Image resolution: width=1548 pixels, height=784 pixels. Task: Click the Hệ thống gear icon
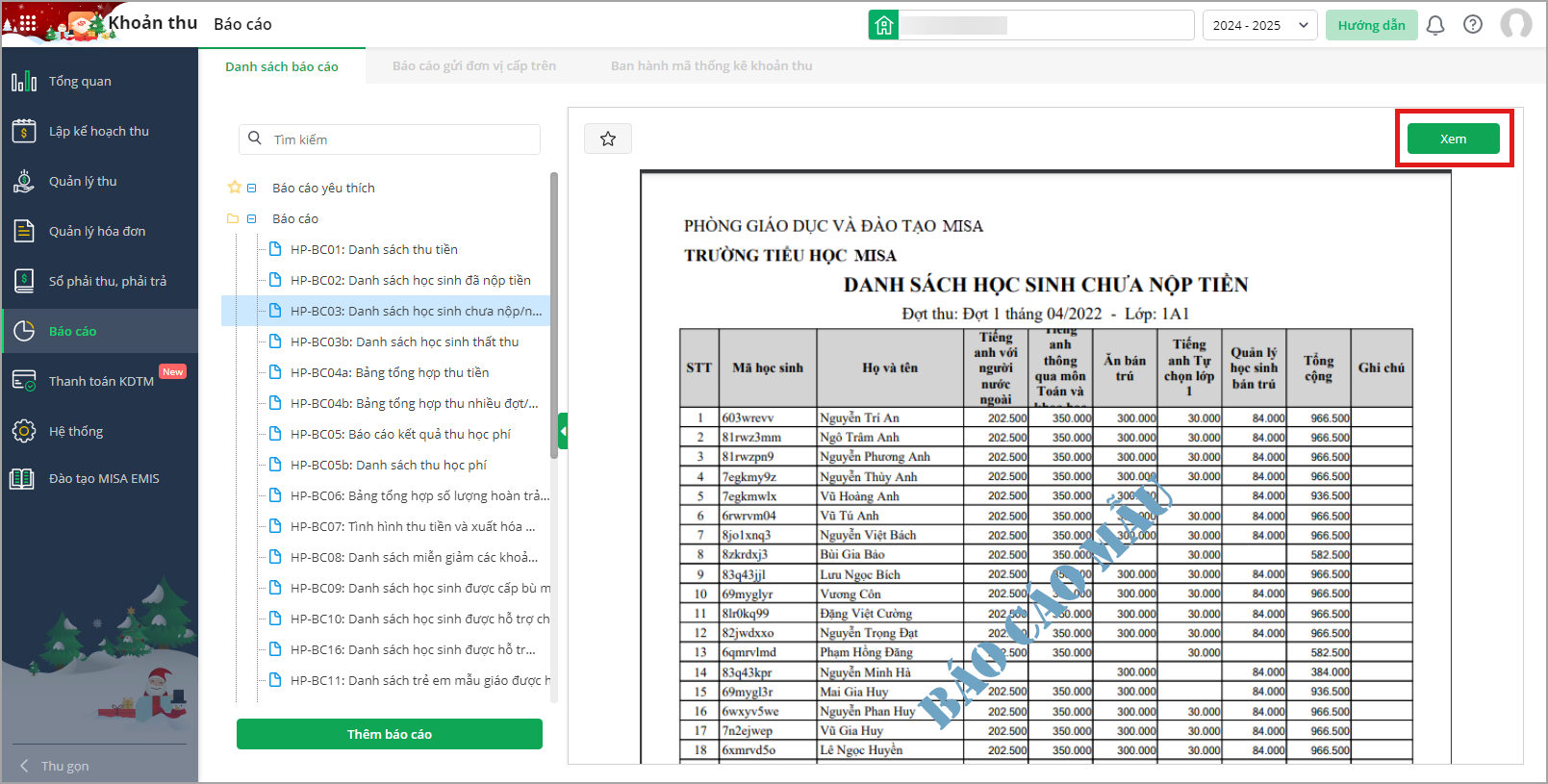(x=24, y=431)
